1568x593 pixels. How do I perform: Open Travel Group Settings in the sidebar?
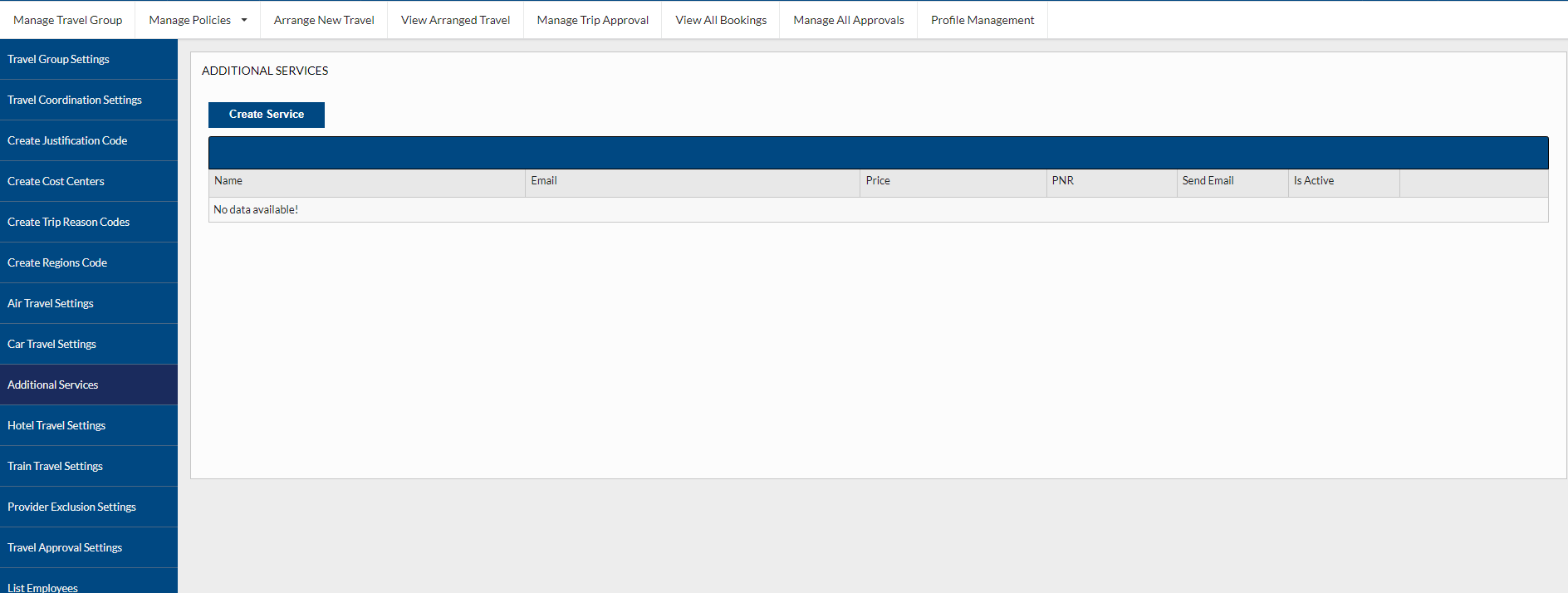tap(89, 59)
